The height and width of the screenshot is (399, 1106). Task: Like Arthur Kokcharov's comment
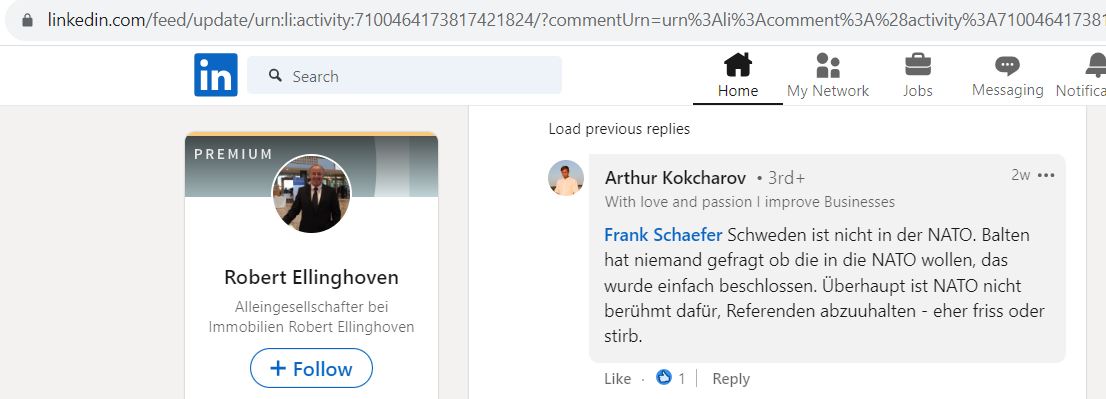pos(617,379)
